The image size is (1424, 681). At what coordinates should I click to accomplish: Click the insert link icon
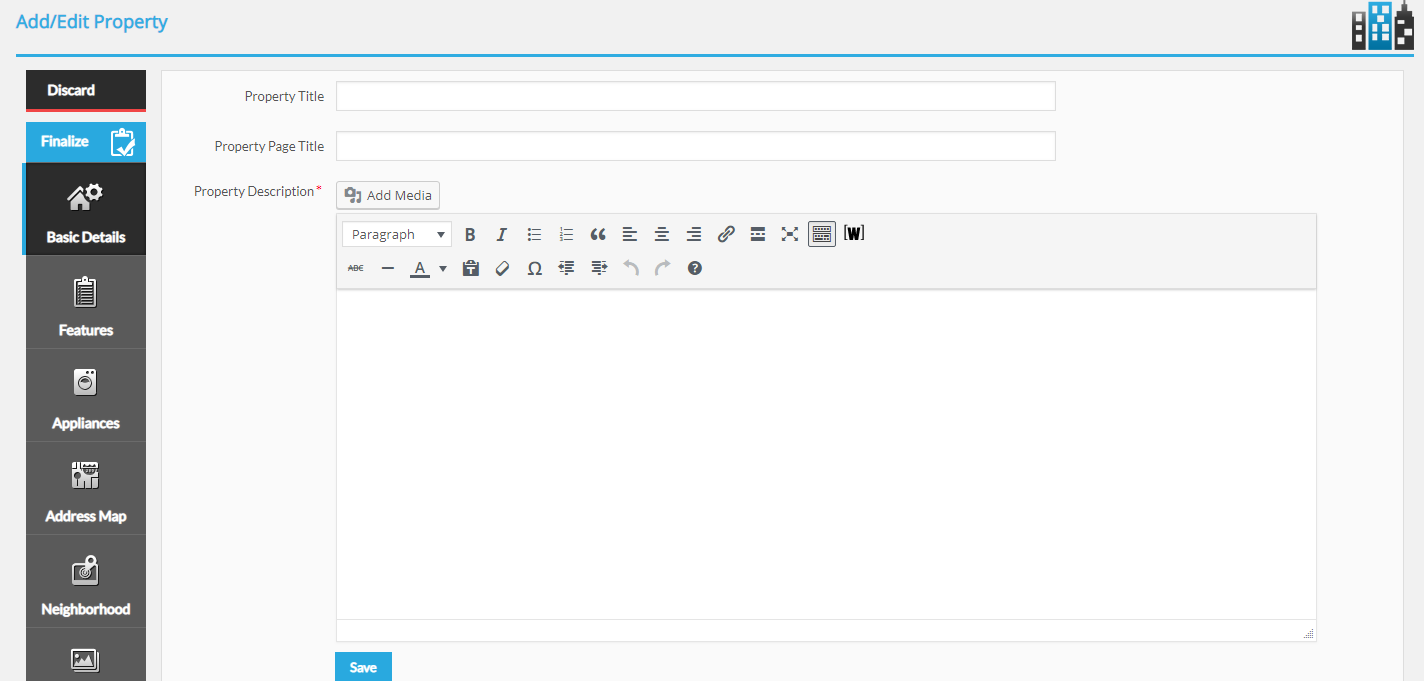(726, 235)
